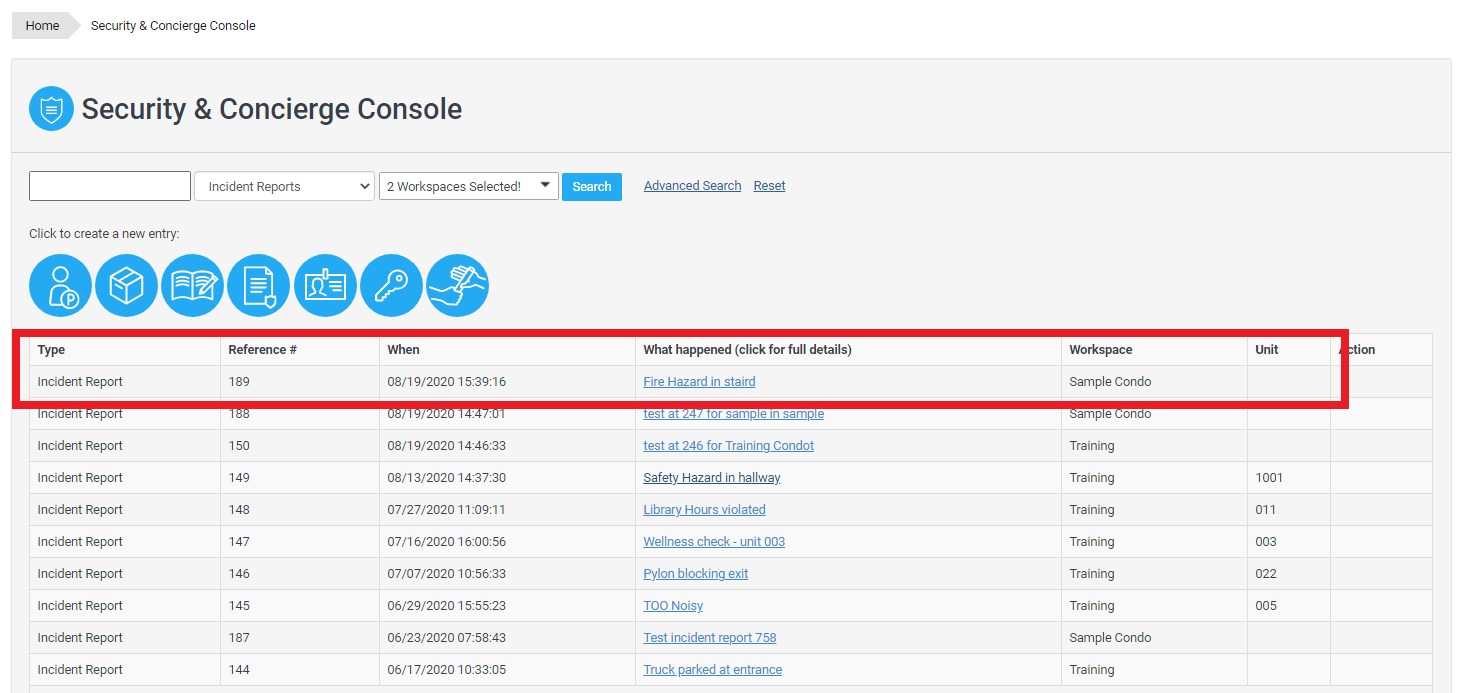Screen dimensions: 1466x693
Task: Focus the search text field
Action: (110, 186)
